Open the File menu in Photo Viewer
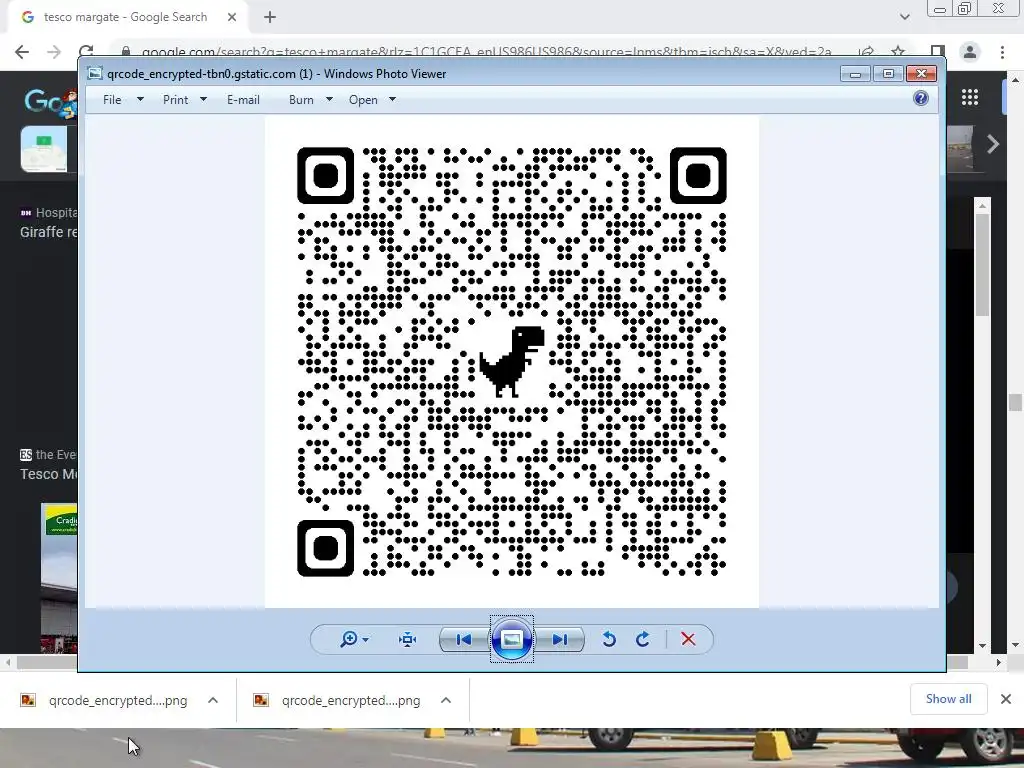Viewport: 1024px width, 768px height. tap(112, 100)
